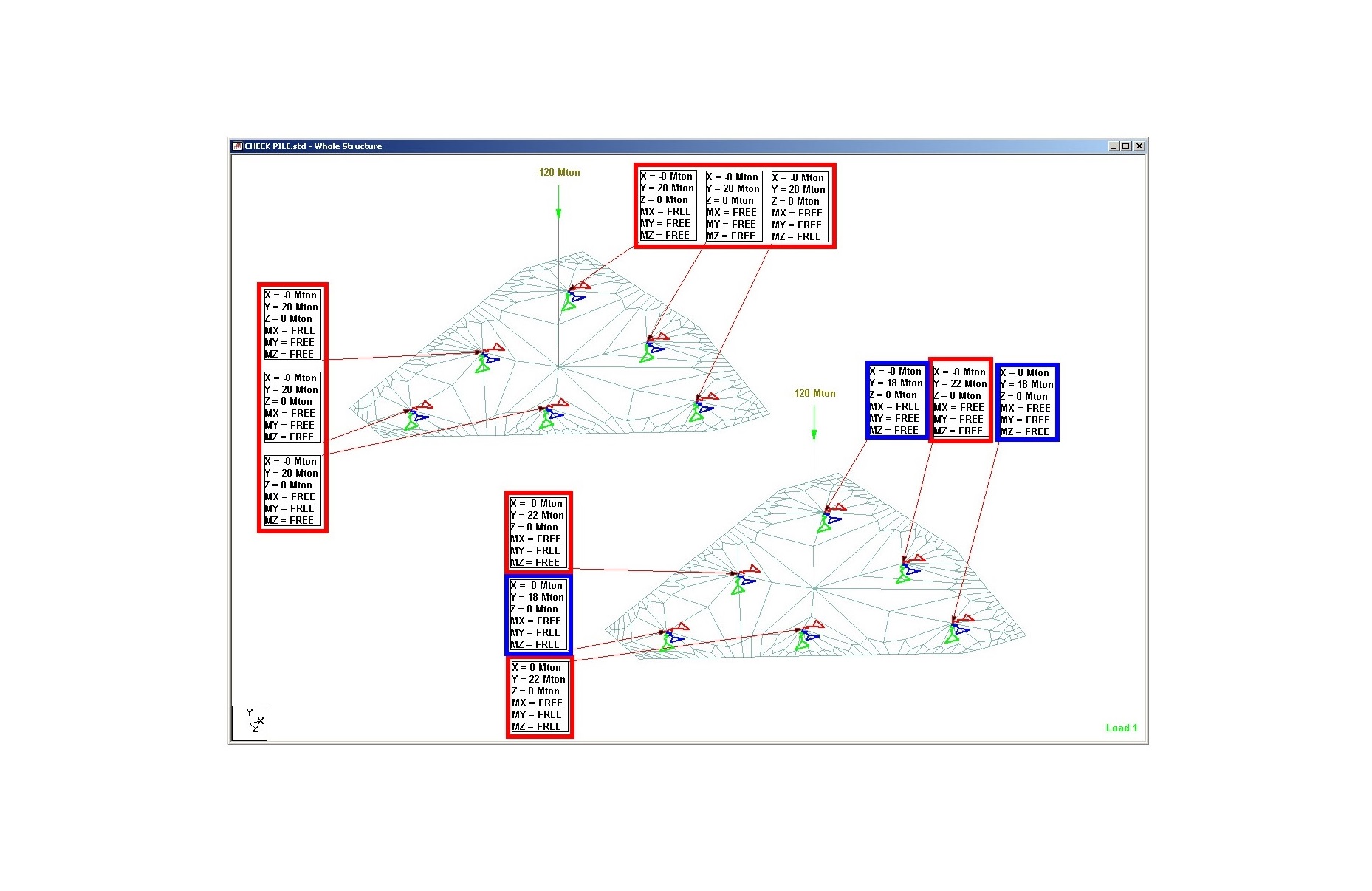
Task: Select rightmost pile support of upper cap
Action: [702, 407]
